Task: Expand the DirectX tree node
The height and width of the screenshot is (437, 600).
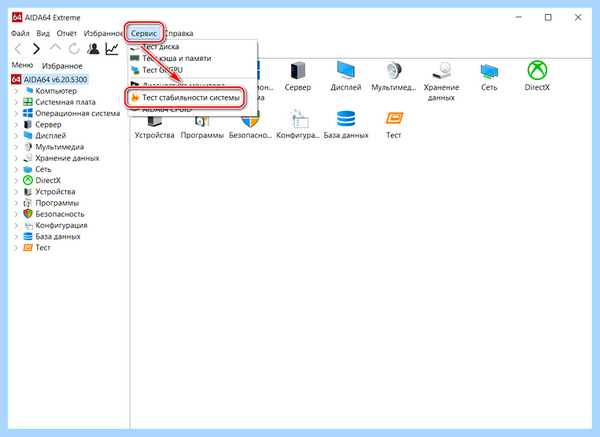Action: (x=16, y=181)
